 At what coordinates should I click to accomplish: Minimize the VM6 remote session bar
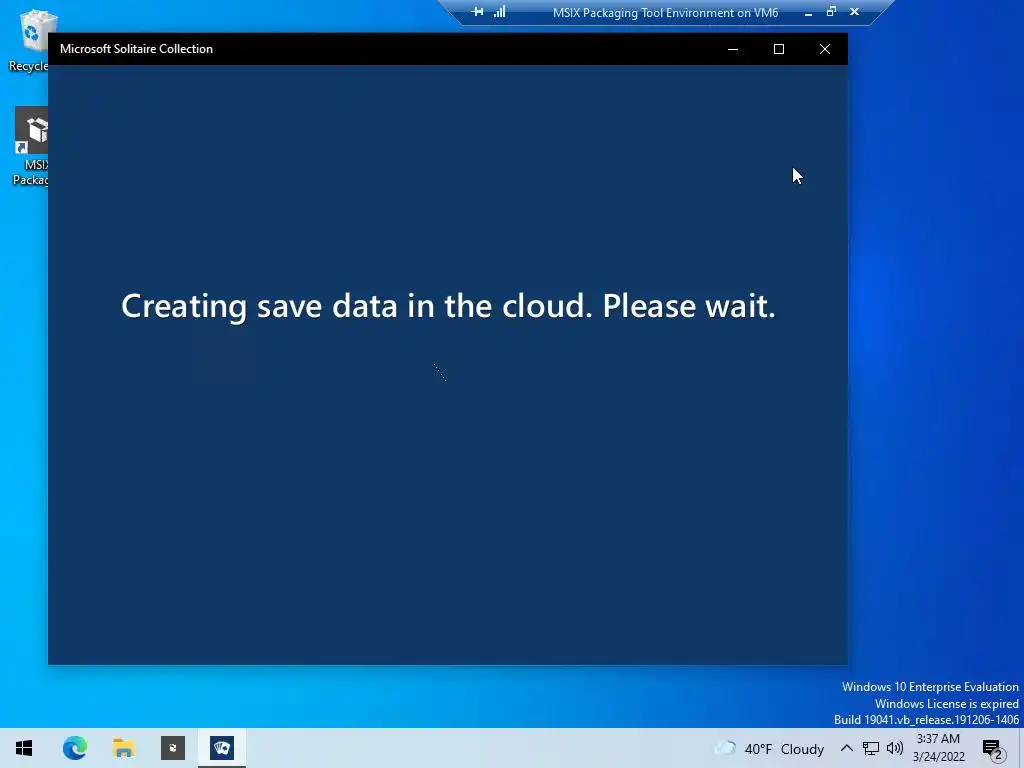coord(808,12)
